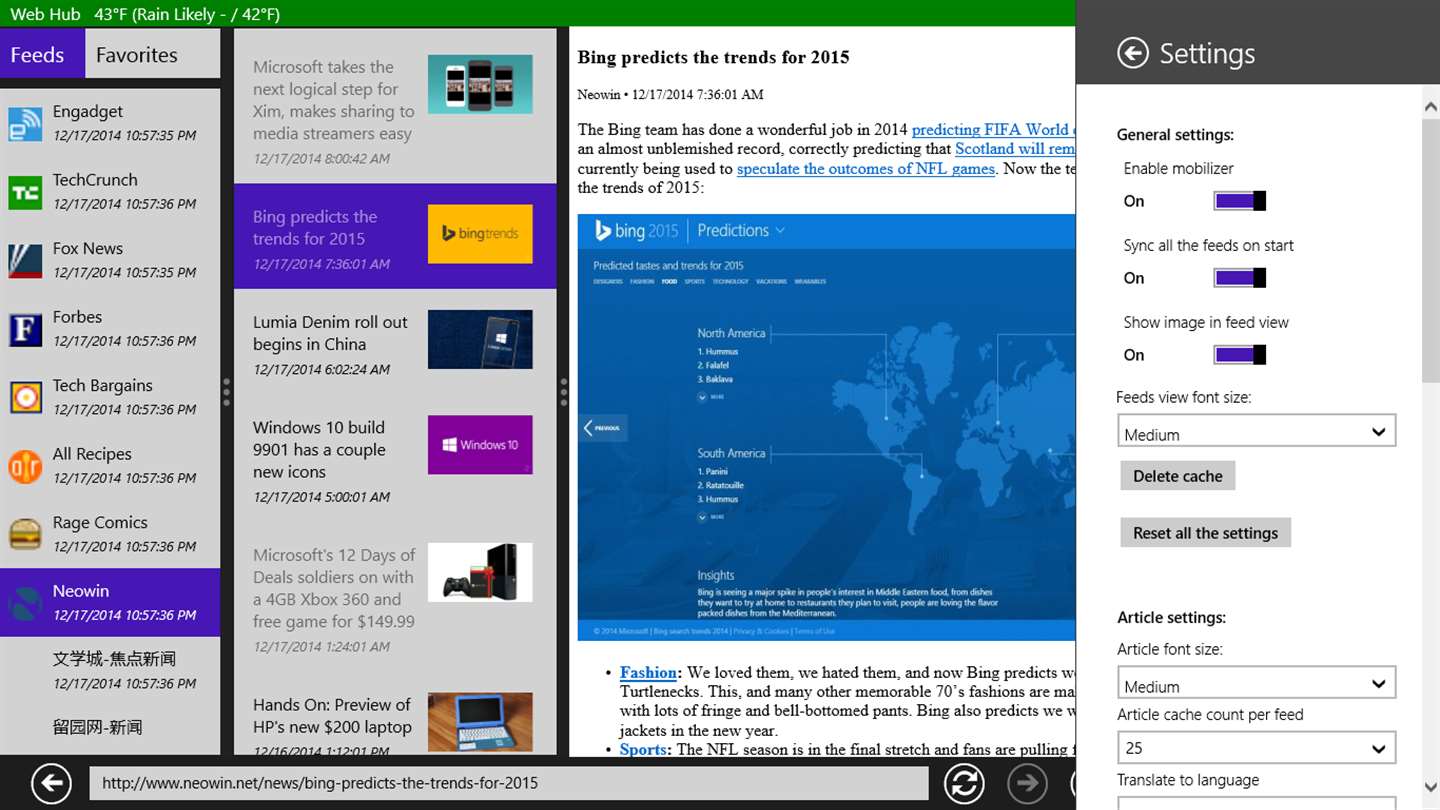Click the Xim article thumbnail with phones

(x=480, y=84)
